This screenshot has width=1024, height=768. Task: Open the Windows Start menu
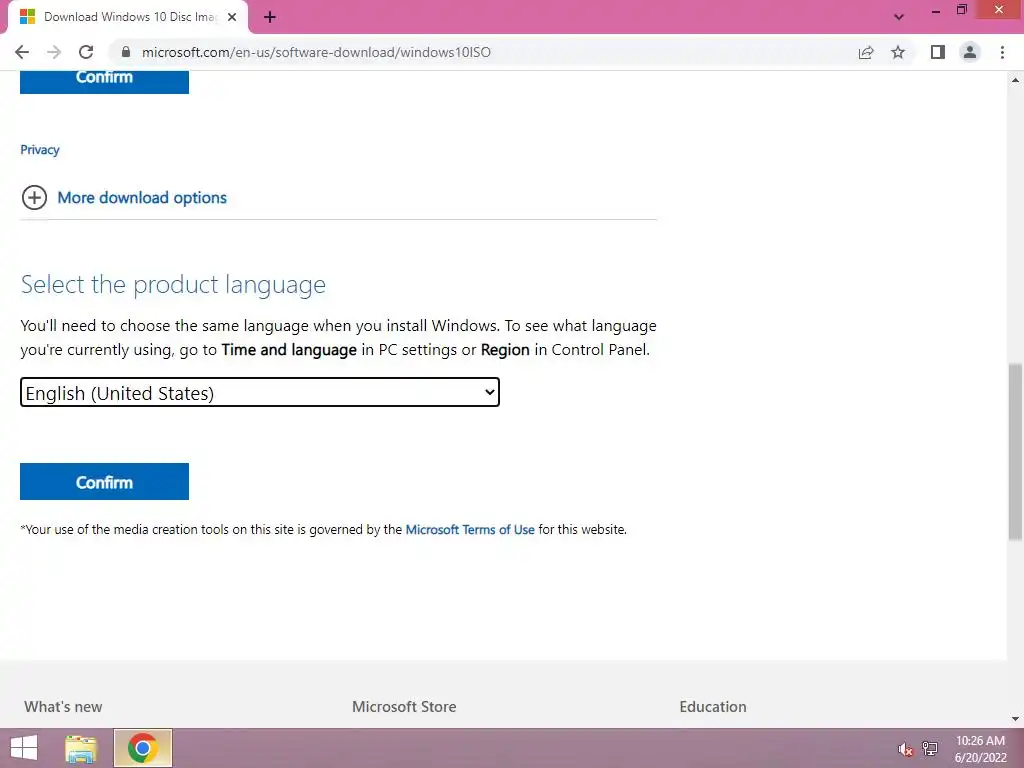24,748
